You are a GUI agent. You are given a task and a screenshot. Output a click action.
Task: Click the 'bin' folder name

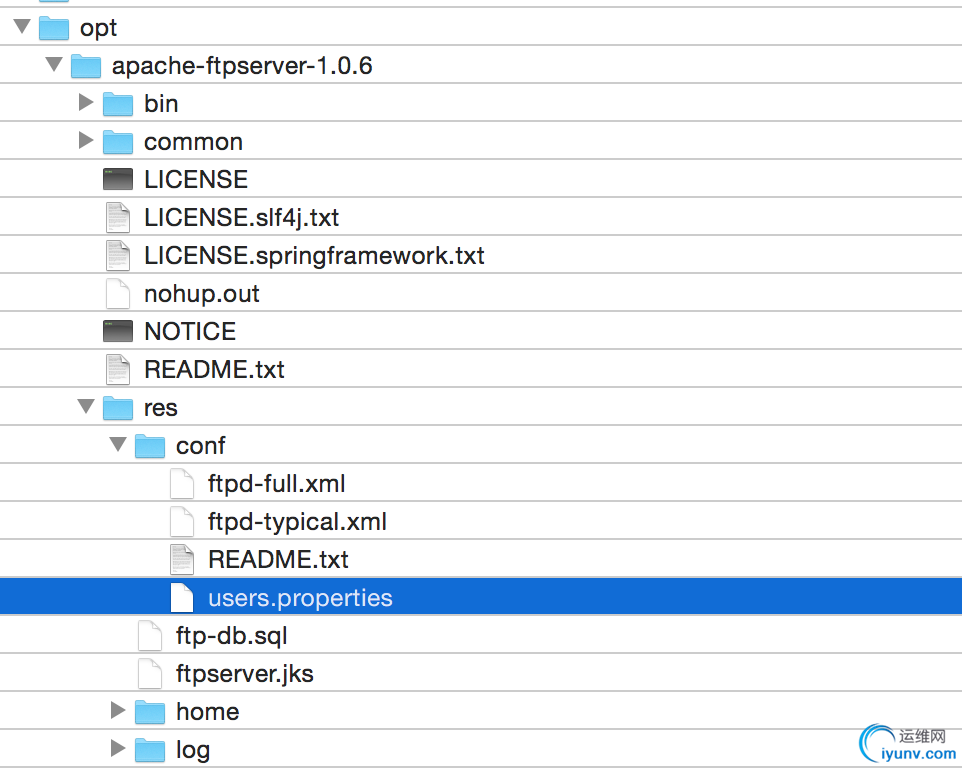click(x=161, y=104)
